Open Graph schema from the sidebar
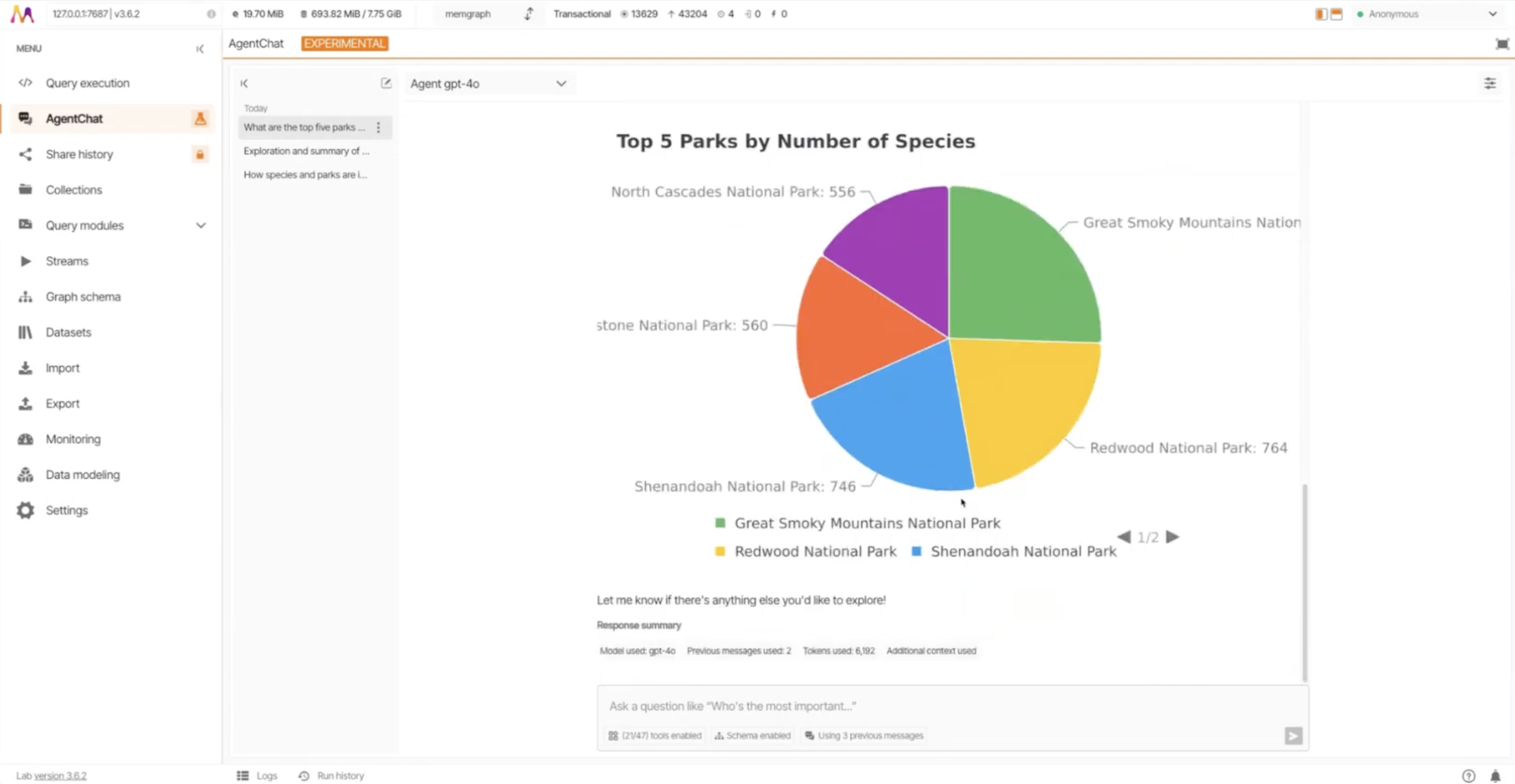The height and width of the screenshot is (784, 1515). click(x=26, y=297)
